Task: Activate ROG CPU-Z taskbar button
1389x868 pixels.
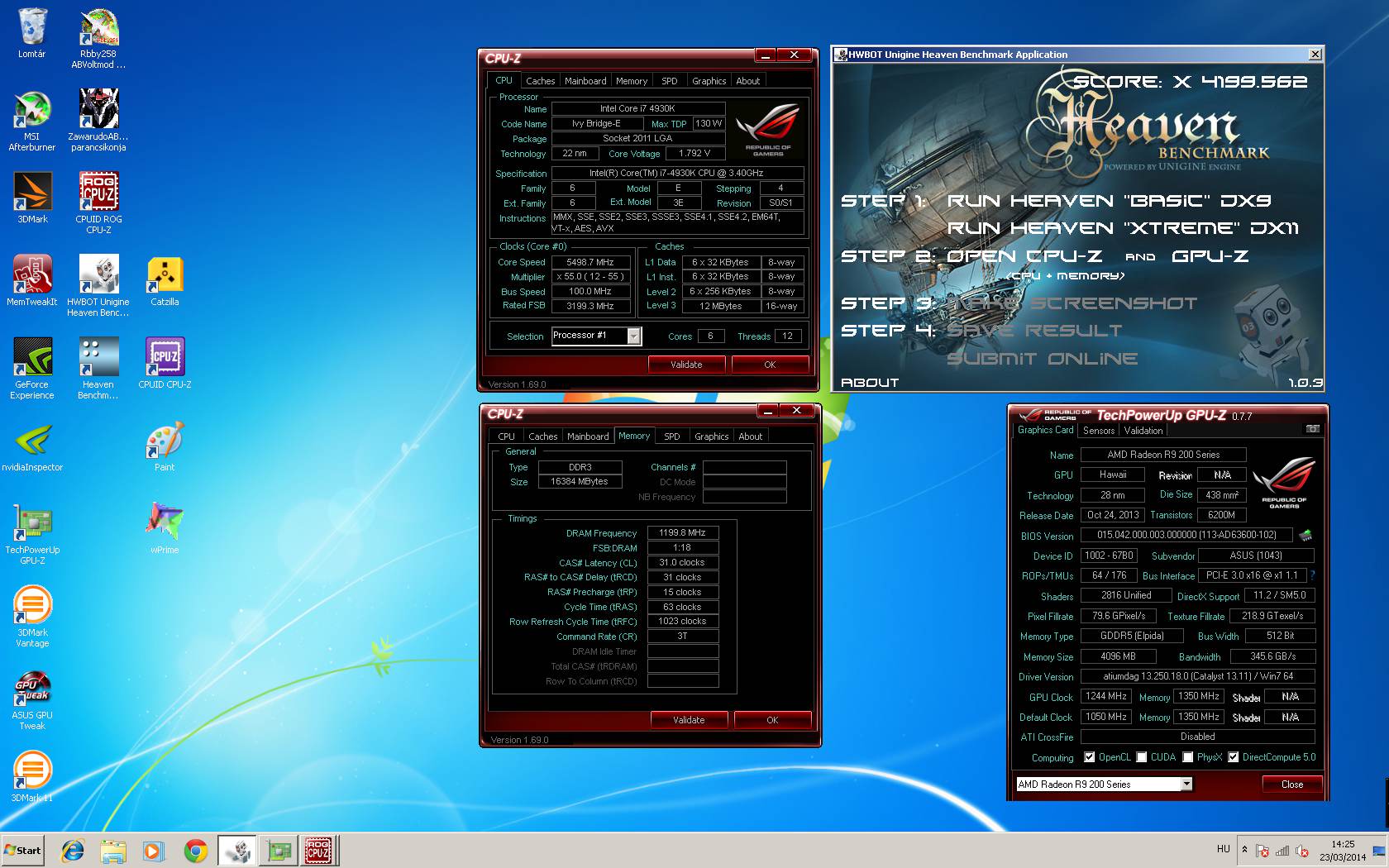Action: (x=318, y=850)
